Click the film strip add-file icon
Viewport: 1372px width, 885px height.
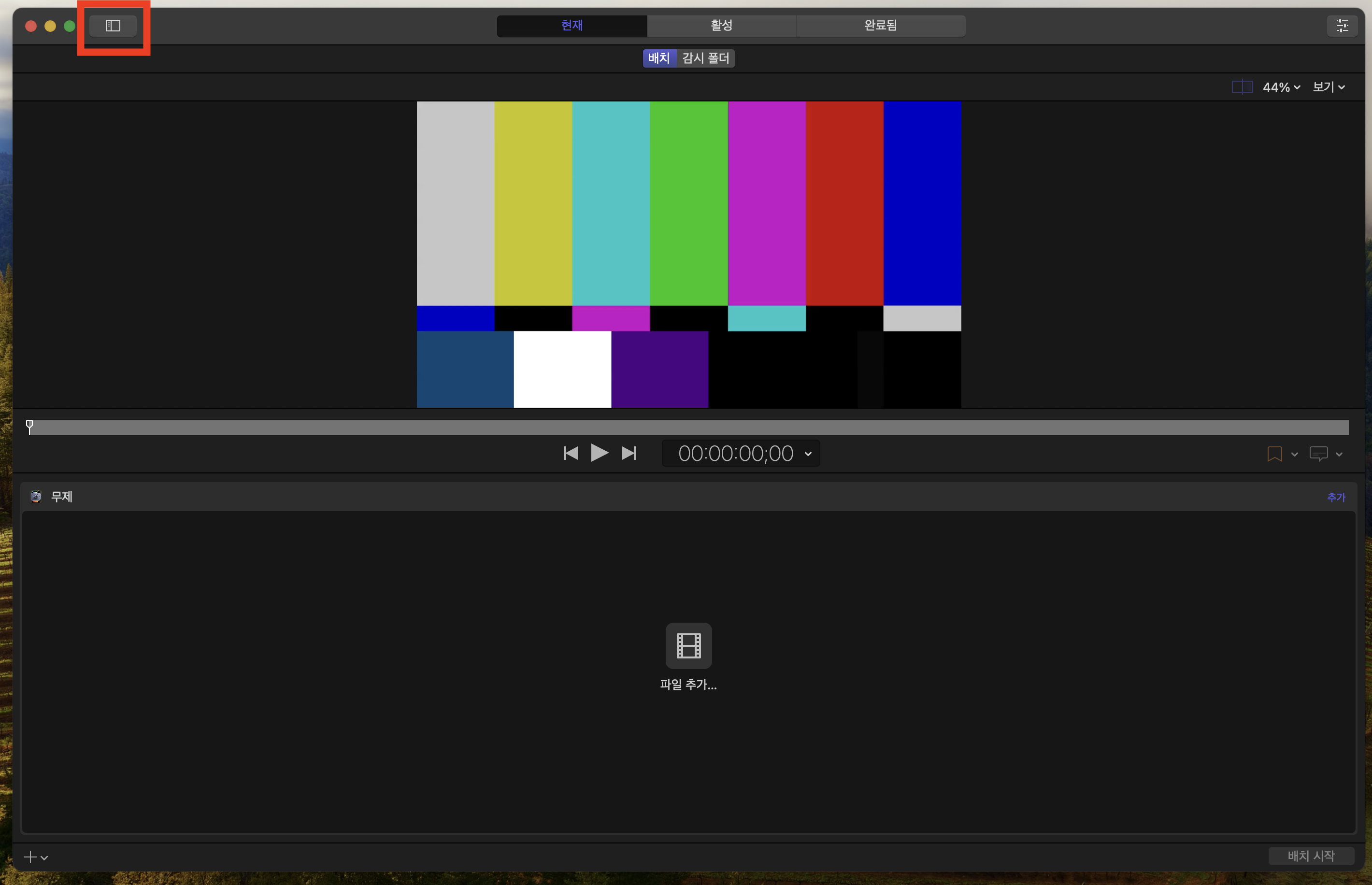coord(688,646)
